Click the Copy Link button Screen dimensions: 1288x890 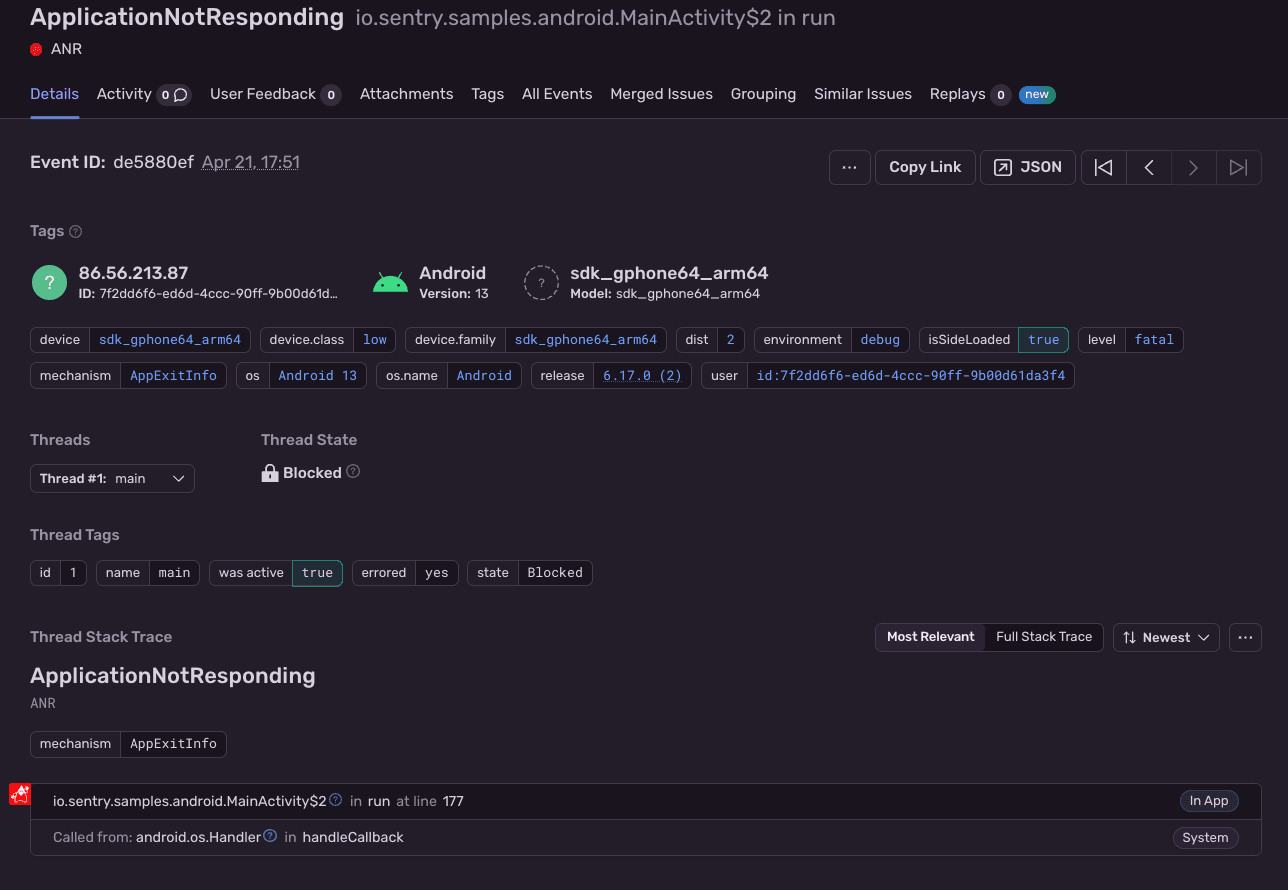tap(924, 167)
